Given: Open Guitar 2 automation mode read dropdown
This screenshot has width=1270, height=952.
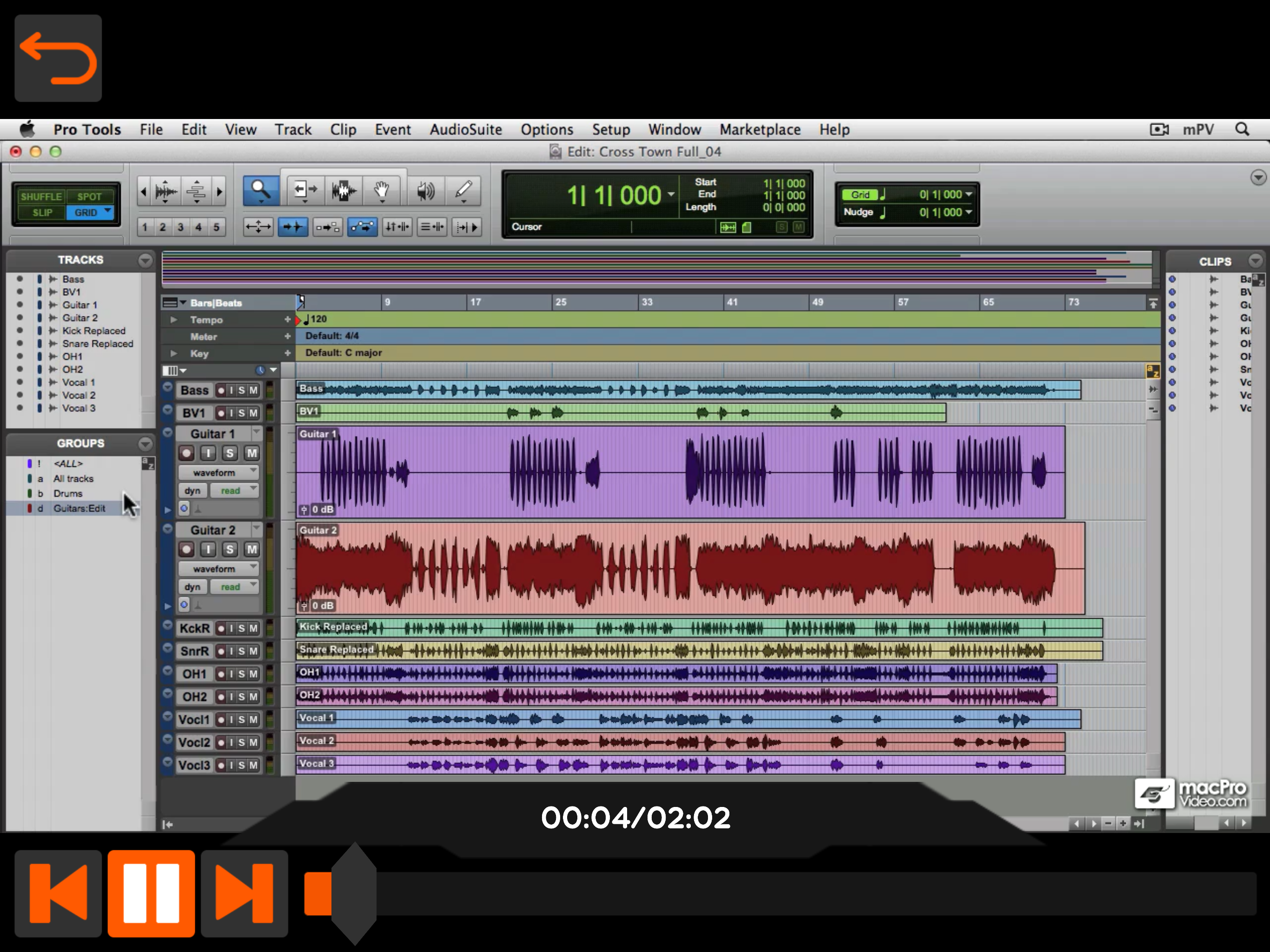Looking at the screenshot, I should [234, 587].
